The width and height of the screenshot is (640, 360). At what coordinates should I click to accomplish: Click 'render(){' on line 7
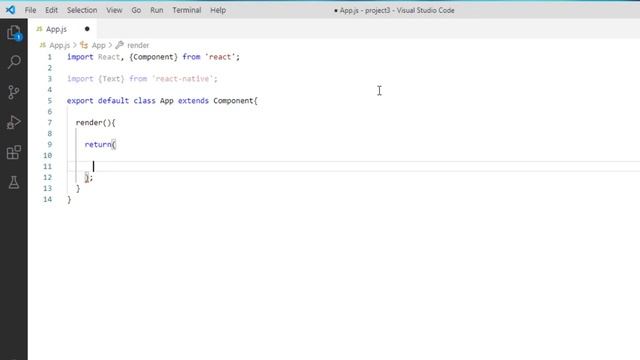coord(96,123)
